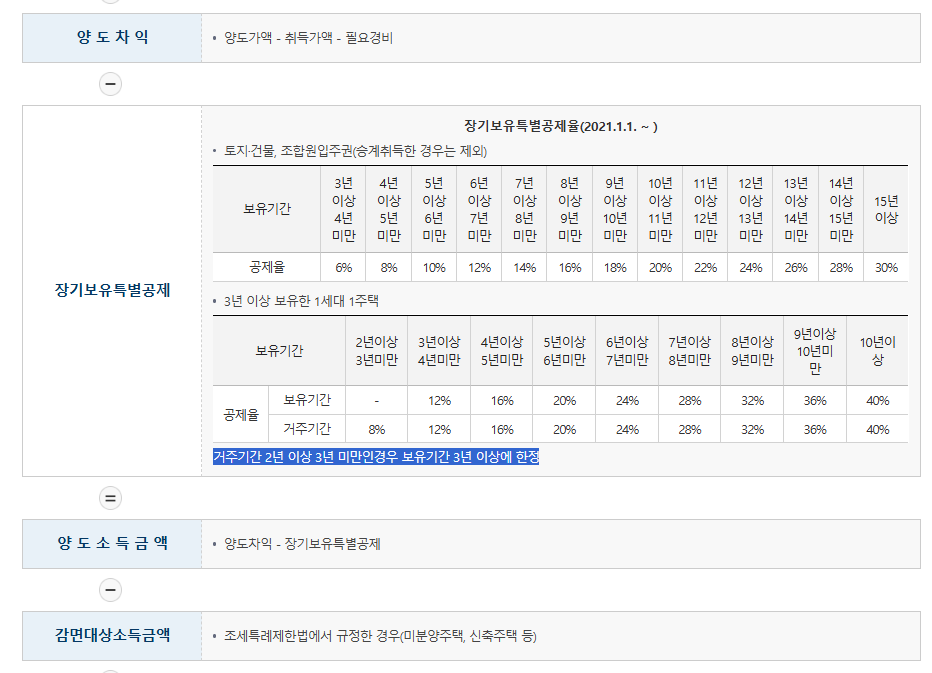Screen dimensions: 932x673
Task: Click the text 양도차익 - 장기보유특별공제
Action: 302,544
